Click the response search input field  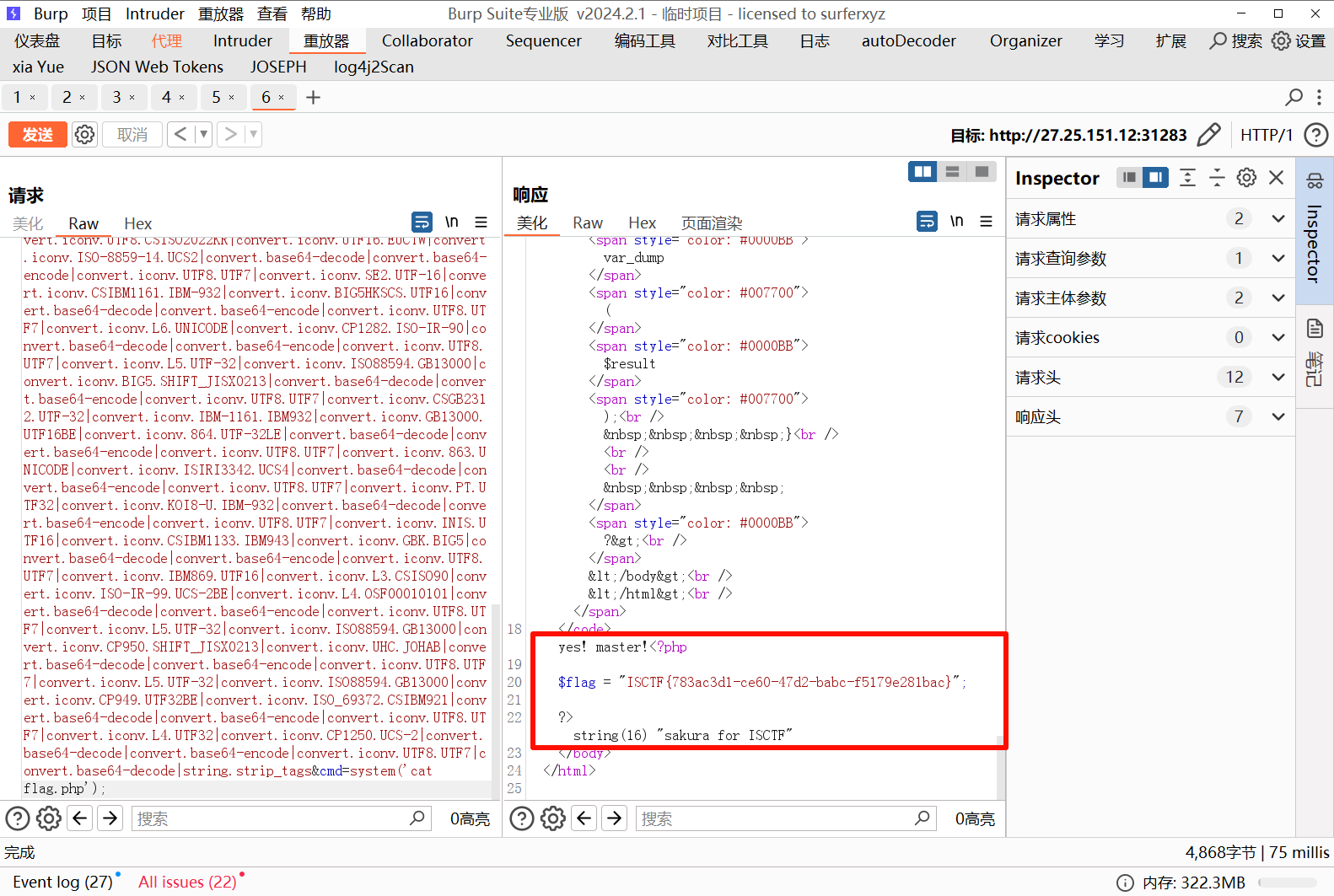[x=786, y=818]
